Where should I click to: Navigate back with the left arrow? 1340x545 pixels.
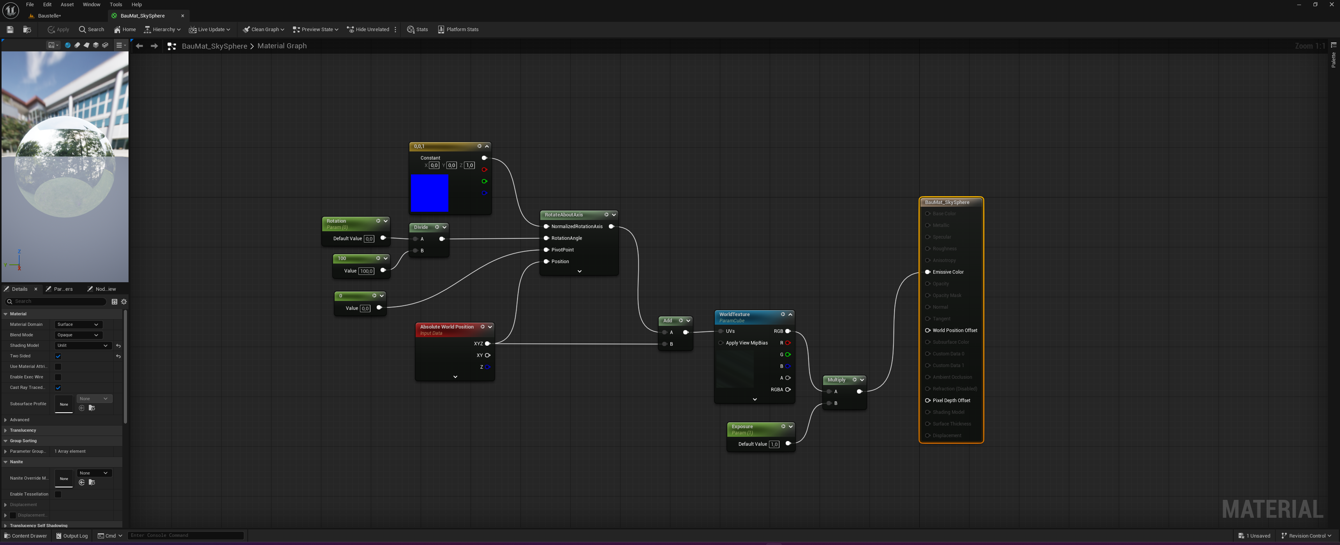pyautogui.click(x=139, y=46)
